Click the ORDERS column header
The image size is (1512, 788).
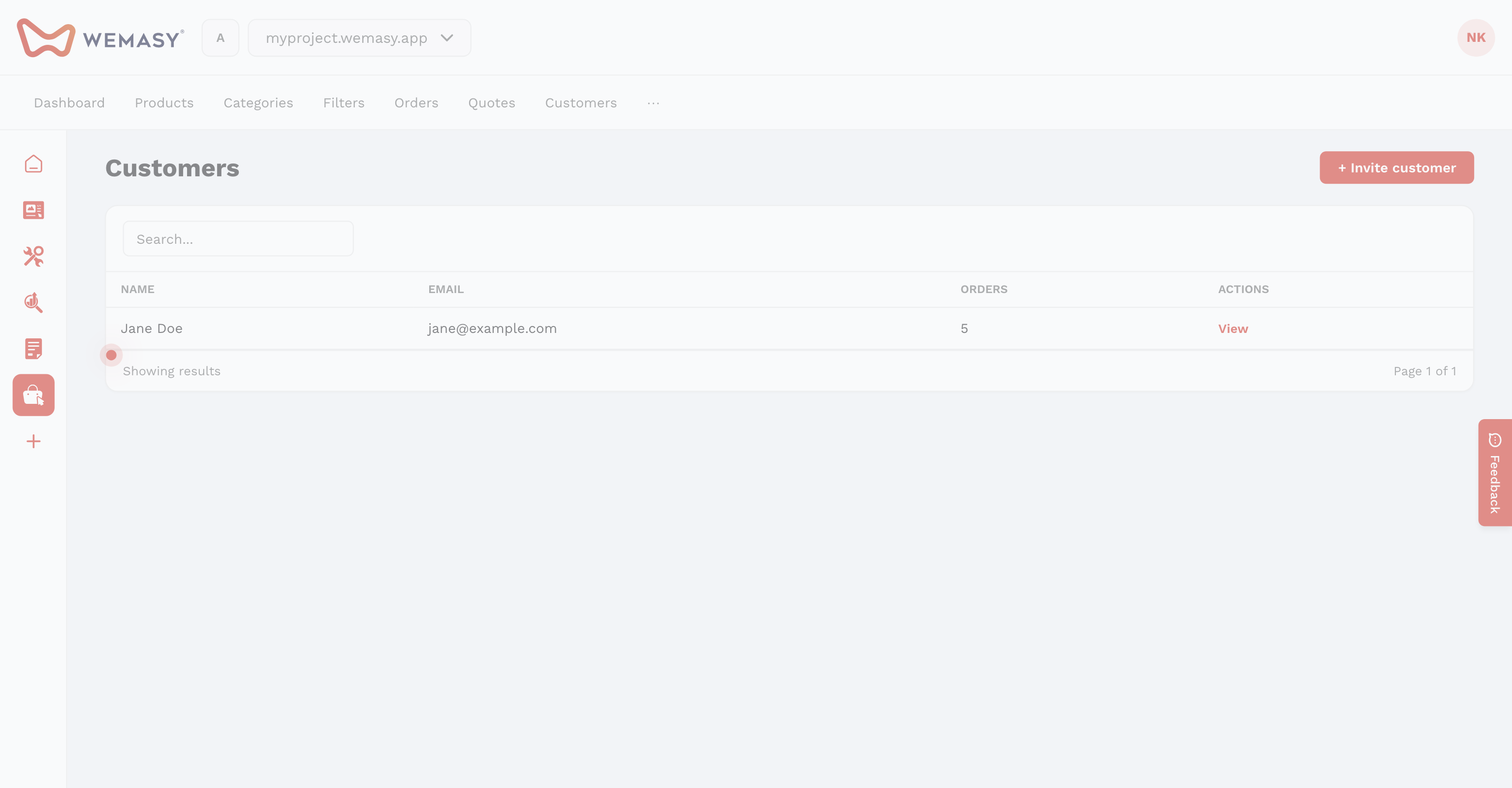pyautogui.click(x=984, y=290)
